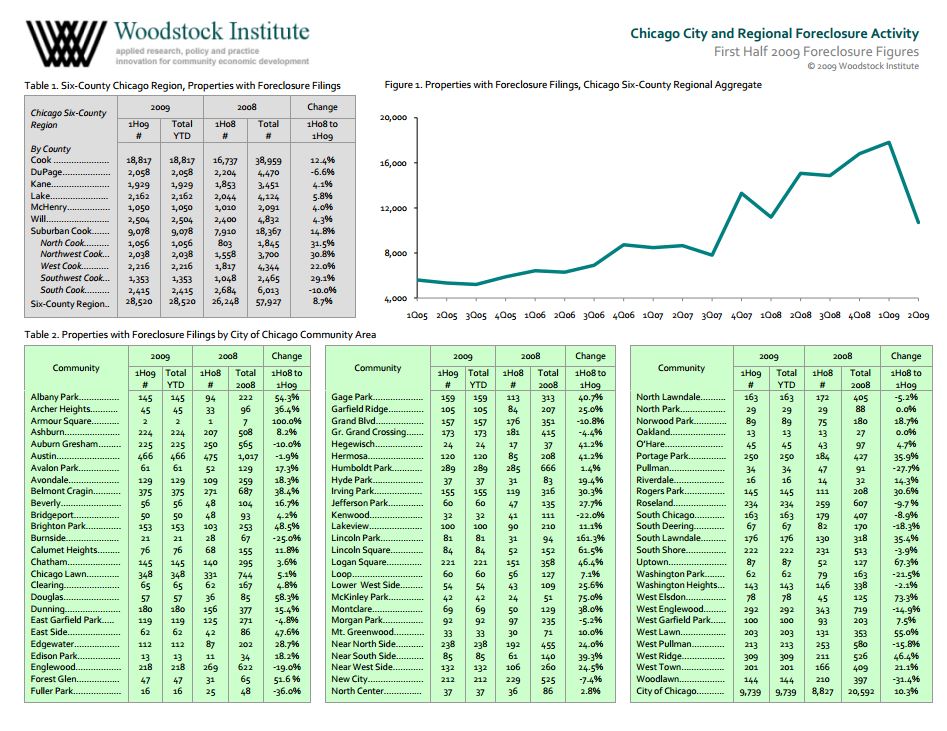The width and height of the screenshot is (947, 731).
Task: Click the "© 2009 Woodstock Institute" copyright line
Action: 863,66
